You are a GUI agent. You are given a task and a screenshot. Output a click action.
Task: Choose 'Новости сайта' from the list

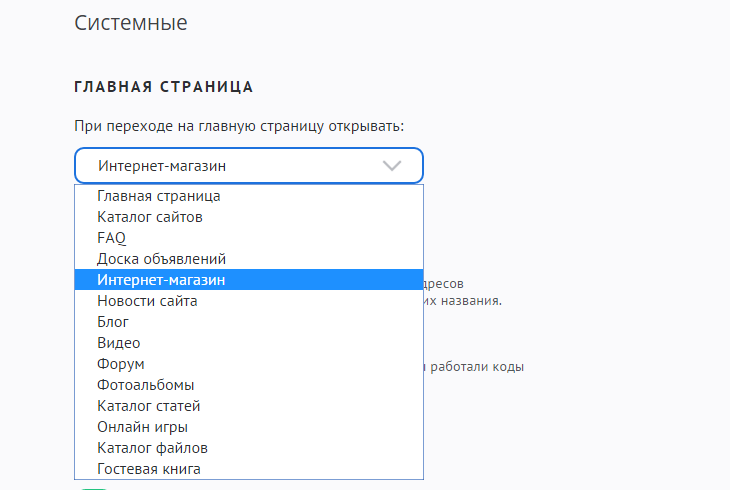click(147, 301)
